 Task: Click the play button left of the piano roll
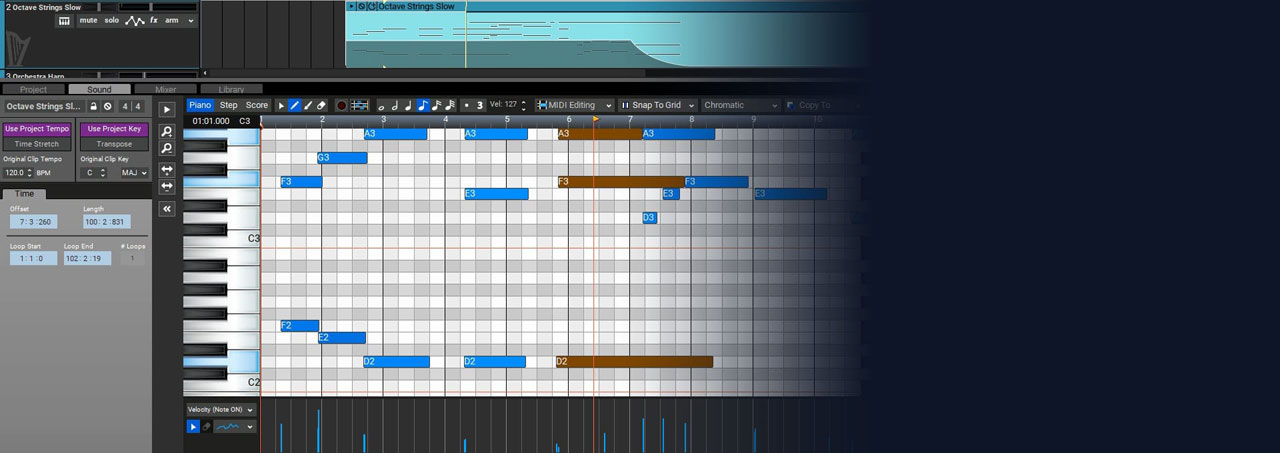coord(167,109)
